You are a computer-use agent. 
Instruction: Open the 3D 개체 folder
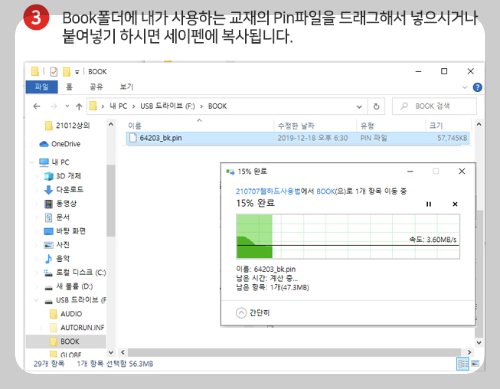[63, 176]
